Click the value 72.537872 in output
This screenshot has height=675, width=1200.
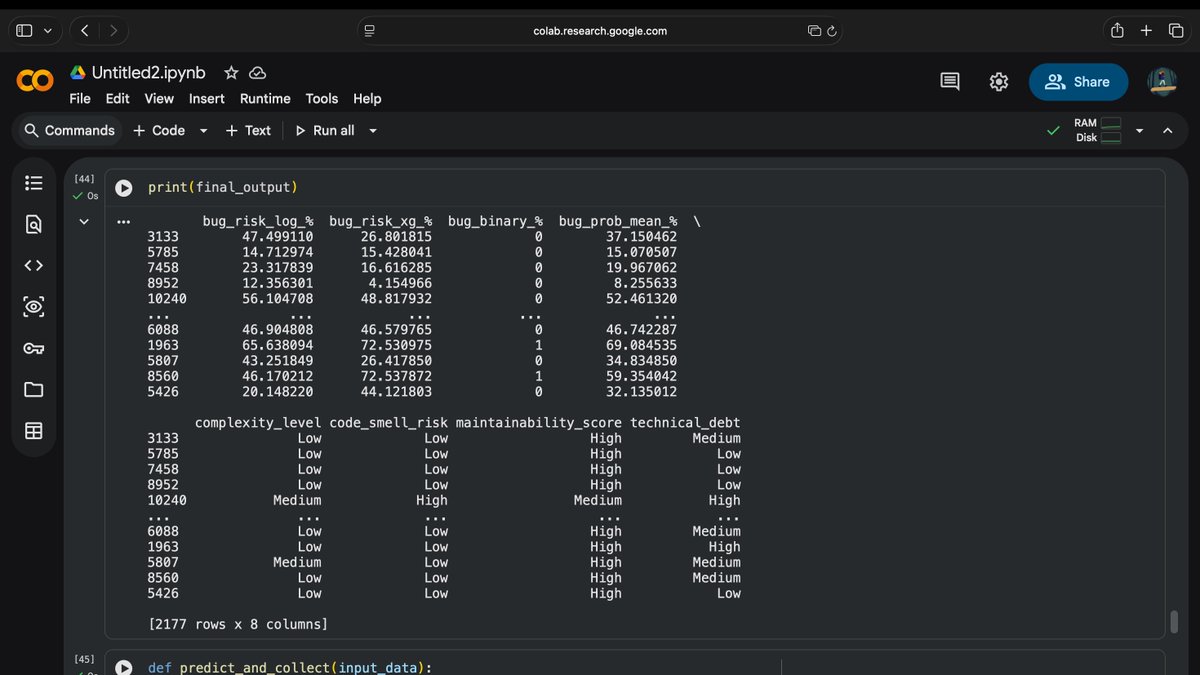[396, 376]
